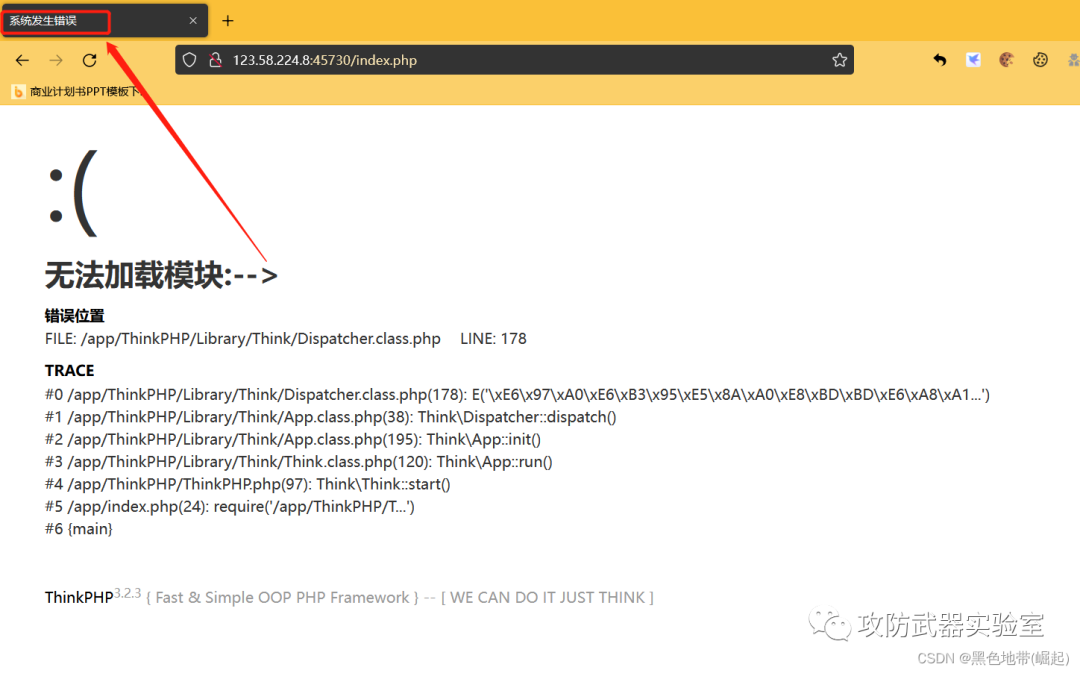The height and width of the screenshot is (673, 1080).
Task: Reload the page with refresh icon
Action: [x=90, y=61]
